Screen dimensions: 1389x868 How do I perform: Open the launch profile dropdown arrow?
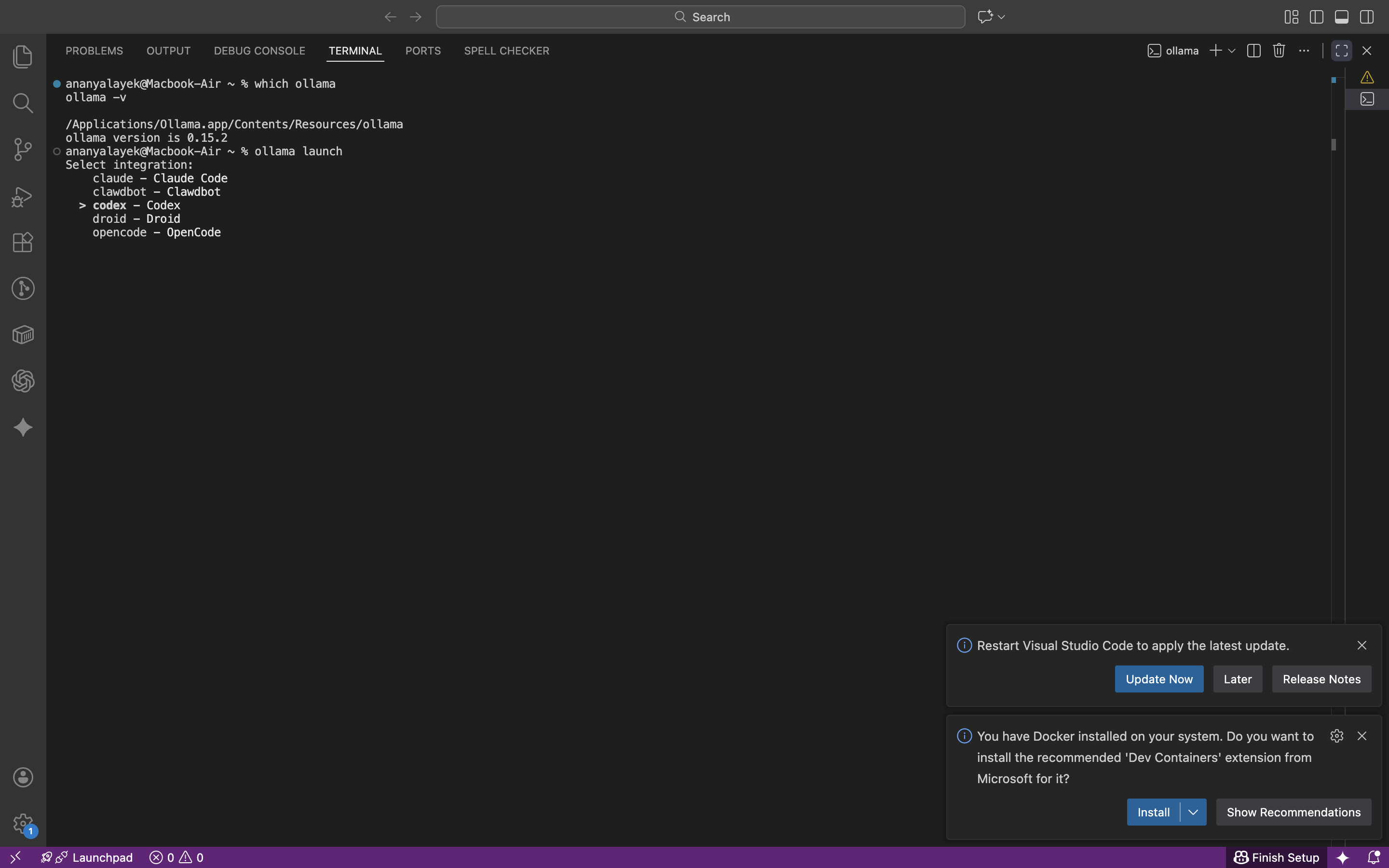1232,51
